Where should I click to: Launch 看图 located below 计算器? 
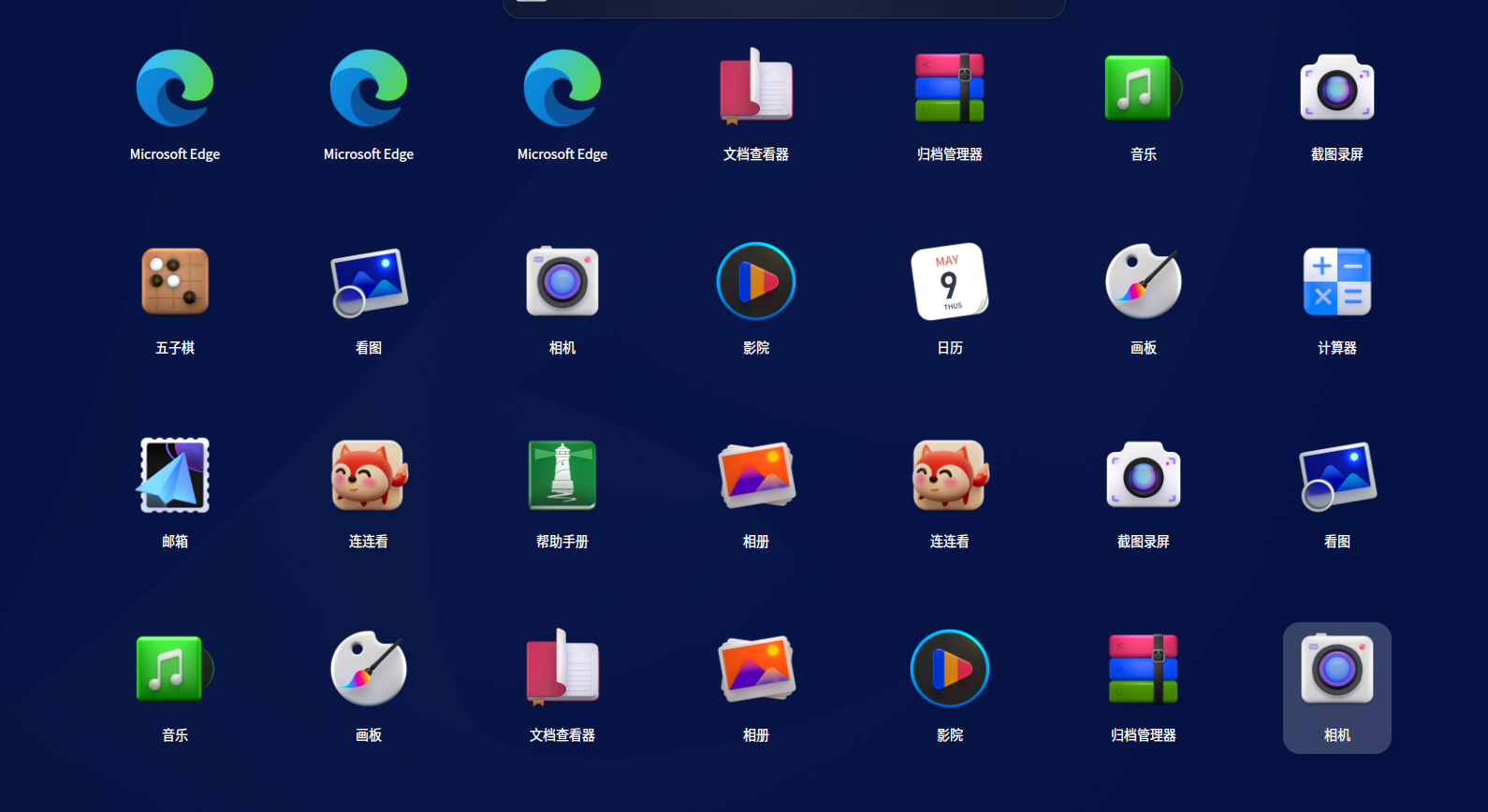click(1337, 475)
